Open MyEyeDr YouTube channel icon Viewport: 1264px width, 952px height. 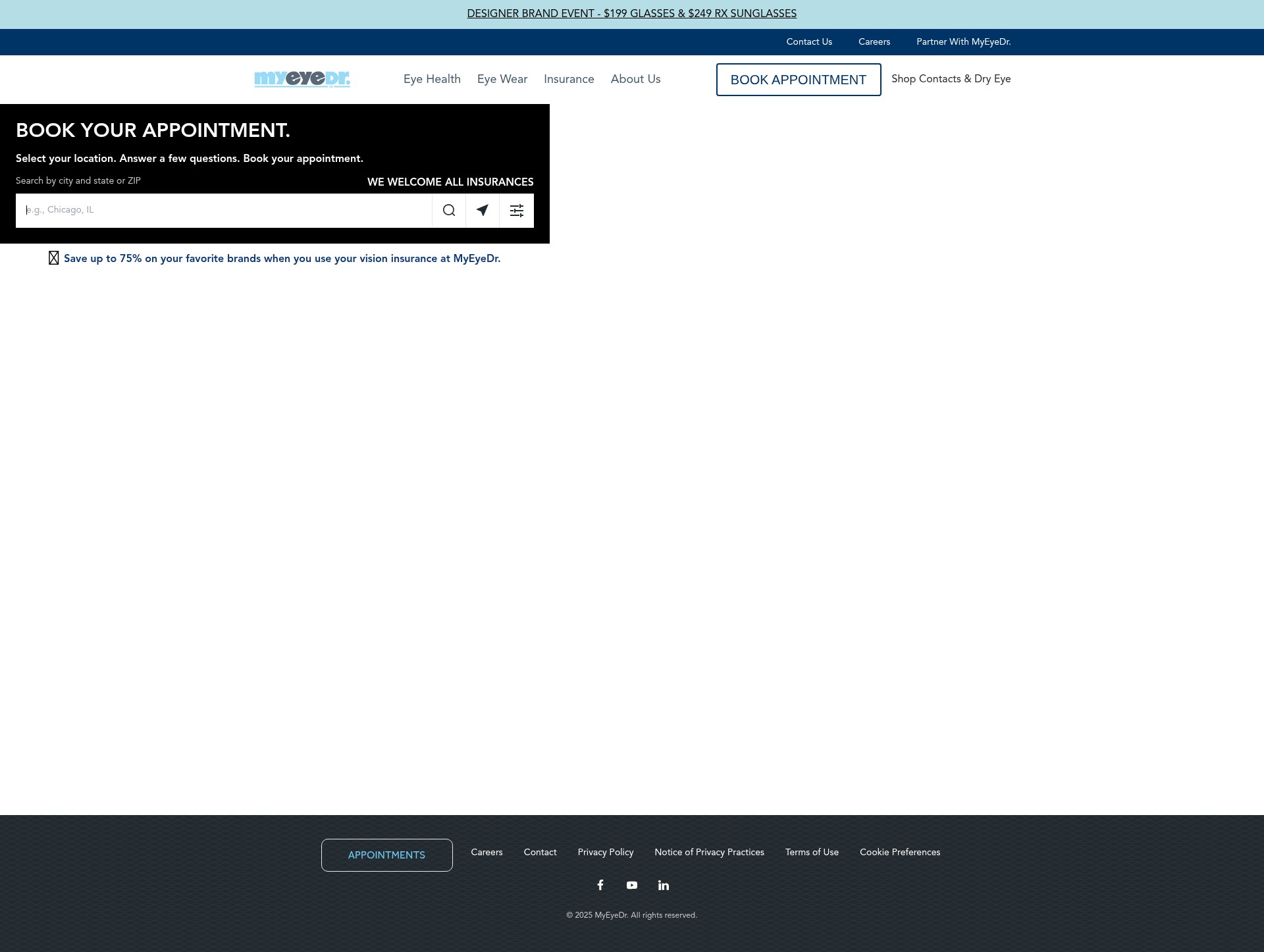pyautogui.click(x=632, y=885)
